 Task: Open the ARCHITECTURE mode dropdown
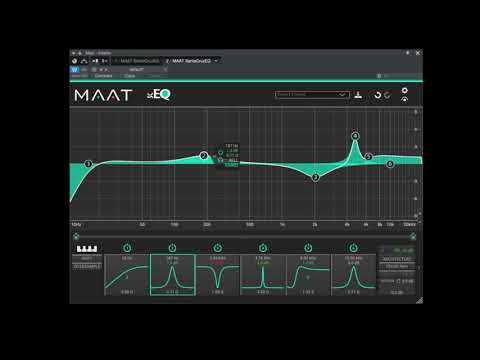coord(397,266)
